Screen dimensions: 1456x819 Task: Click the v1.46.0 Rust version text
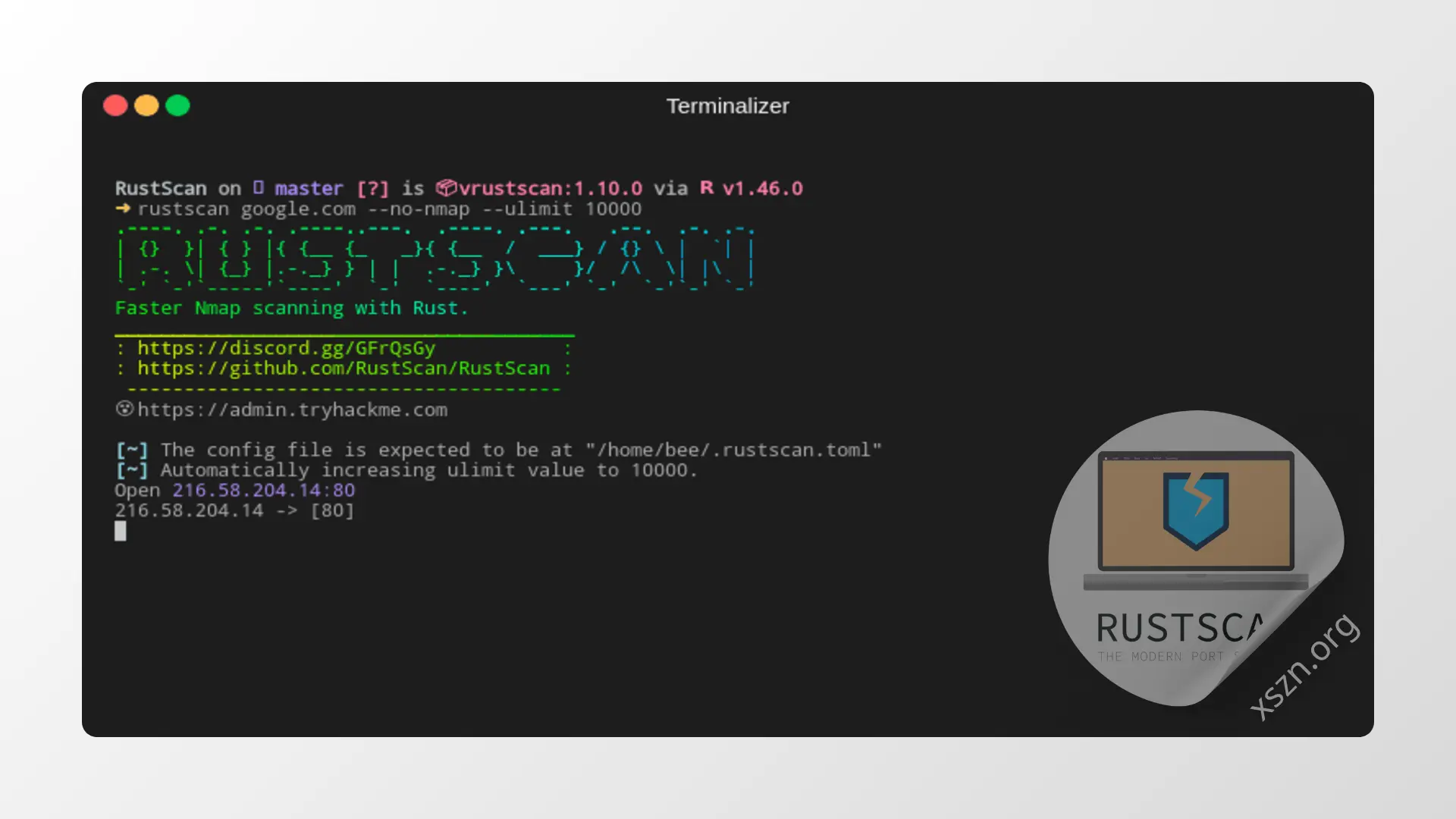(x=763, y=188)
